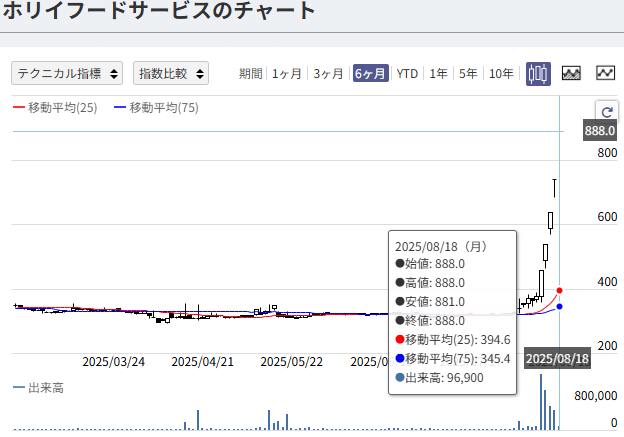Select the 3ヶ月 period
This screenshot has height=437, width=624.
pyautogui.click(x=328, y=74)
